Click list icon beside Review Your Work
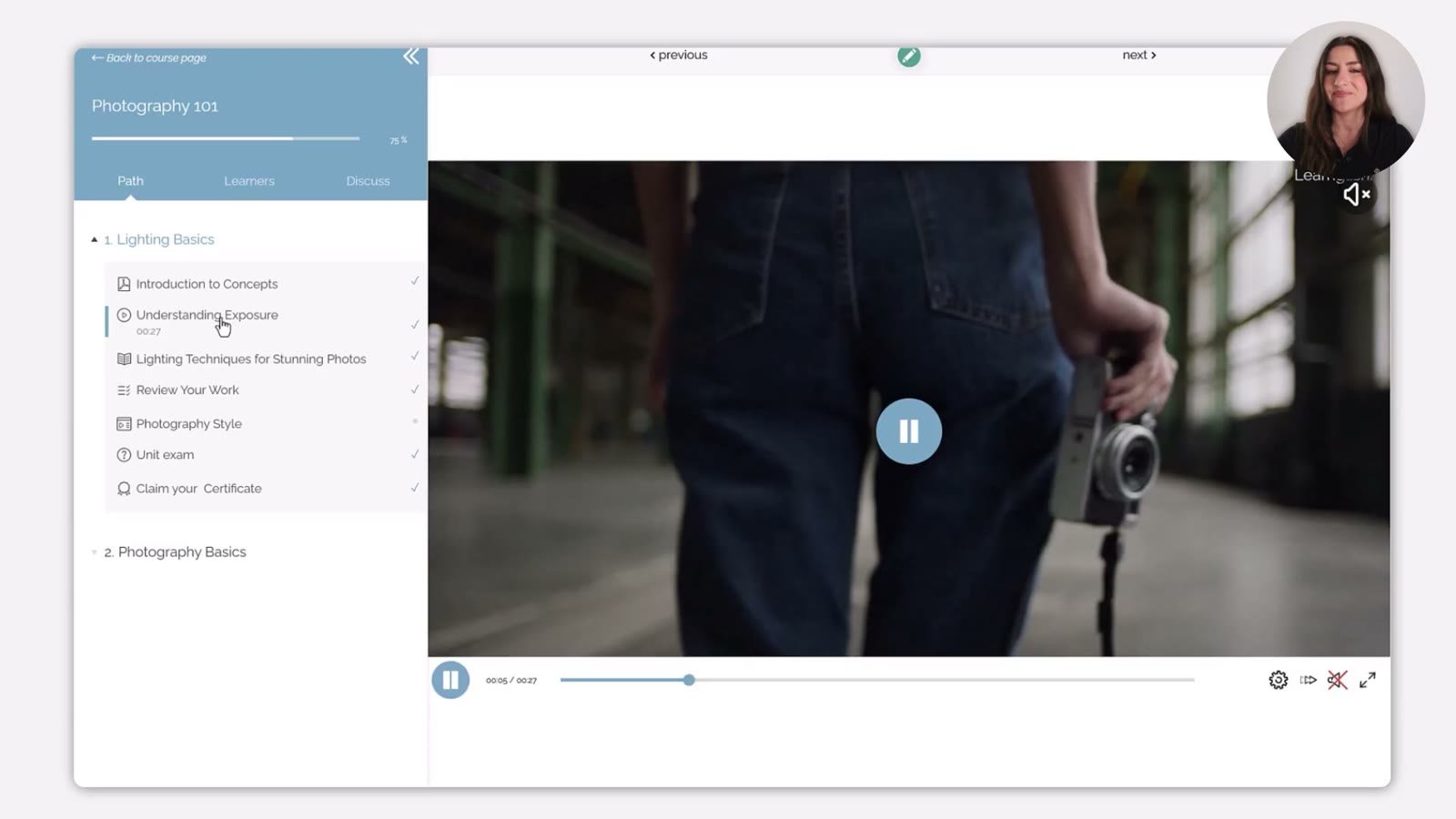 point(124,389)
